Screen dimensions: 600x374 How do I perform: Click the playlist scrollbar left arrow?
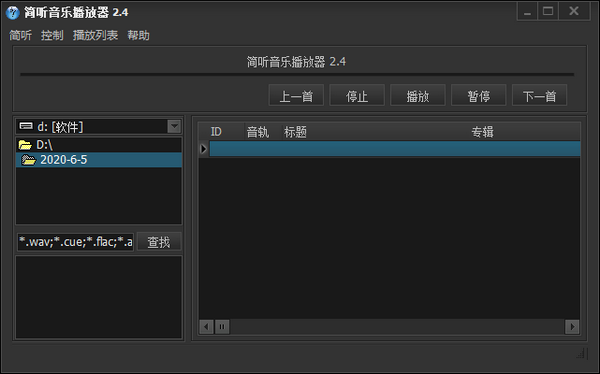[x=206, y=327]
